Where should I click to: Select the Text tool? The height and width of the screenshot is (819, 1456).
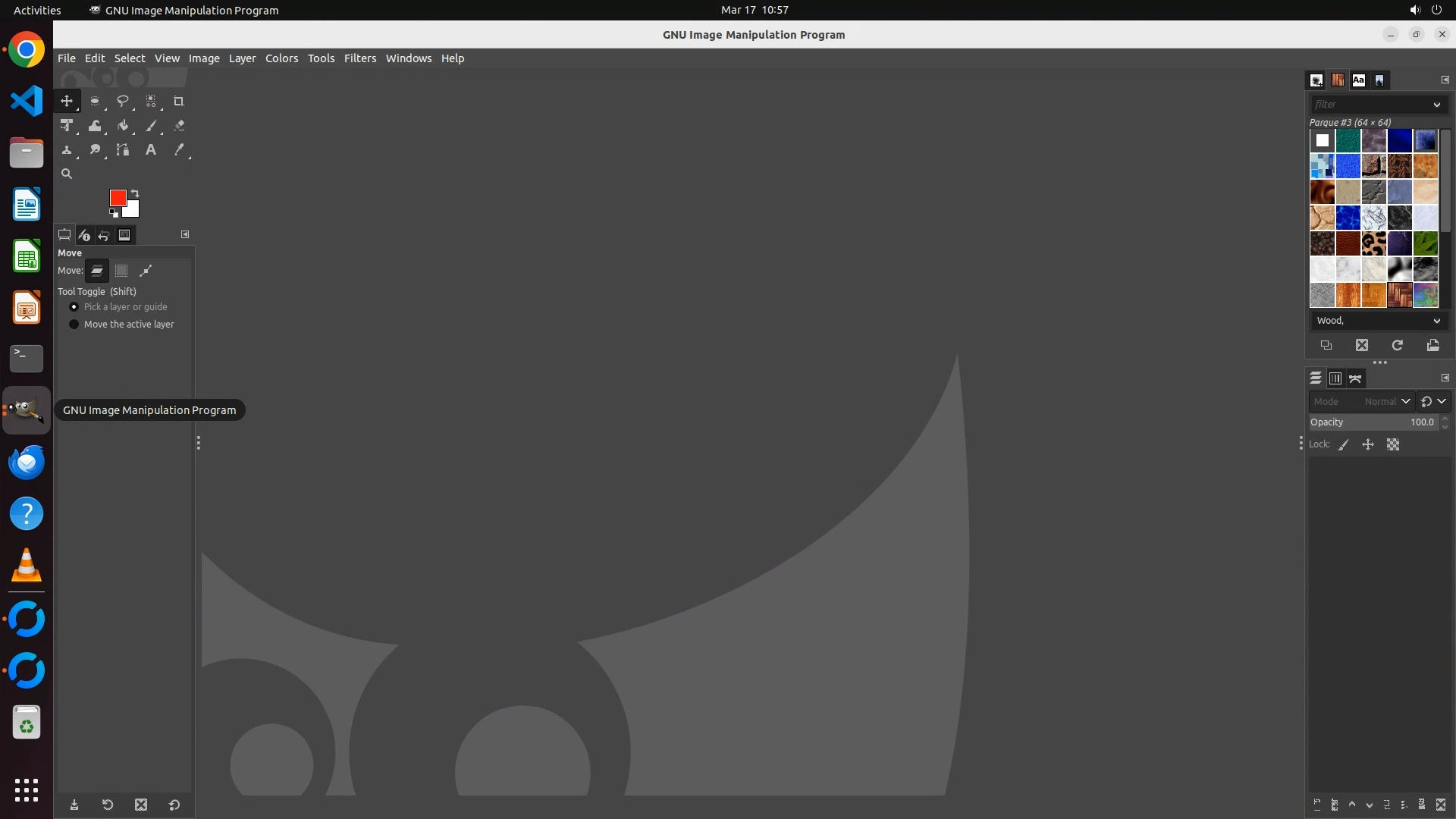[x=151, y=150]
